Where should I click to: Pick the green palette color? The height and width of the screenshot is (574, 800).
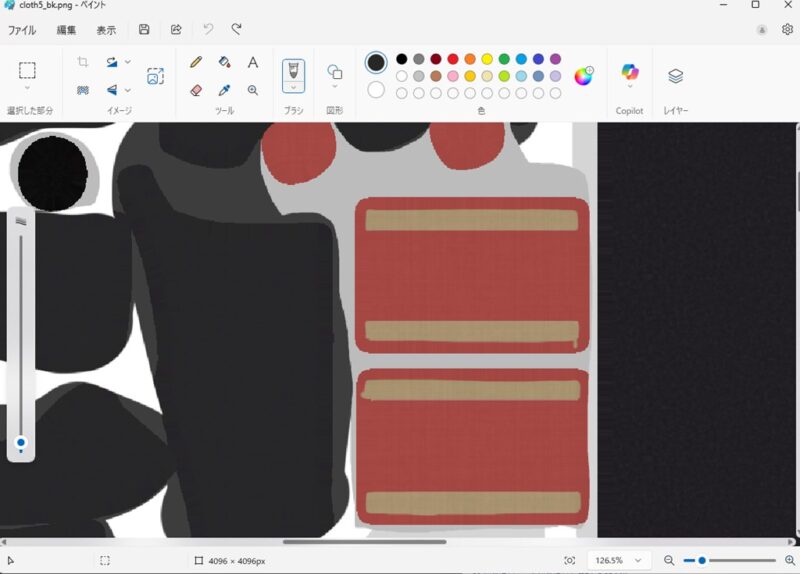point(504,59)
